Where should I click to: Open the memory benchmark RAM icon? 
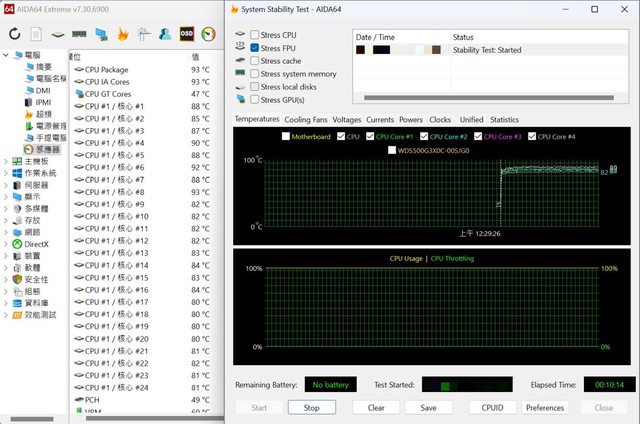tap(80, 34)
